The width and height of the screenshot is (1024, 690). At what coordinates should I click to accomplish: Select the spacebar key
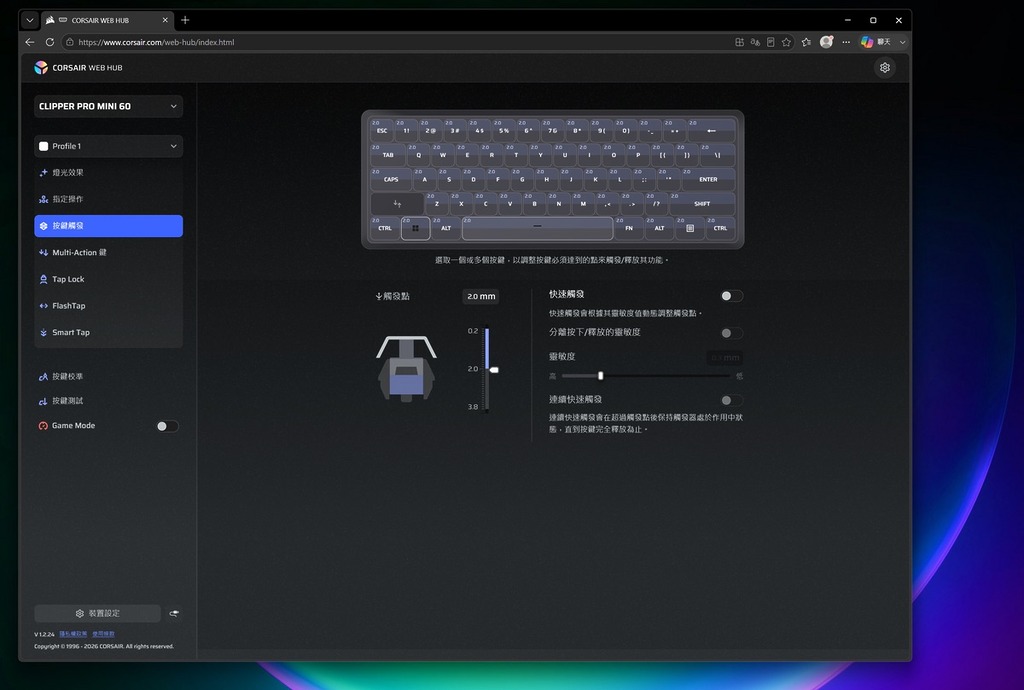[x=537, y=228]
